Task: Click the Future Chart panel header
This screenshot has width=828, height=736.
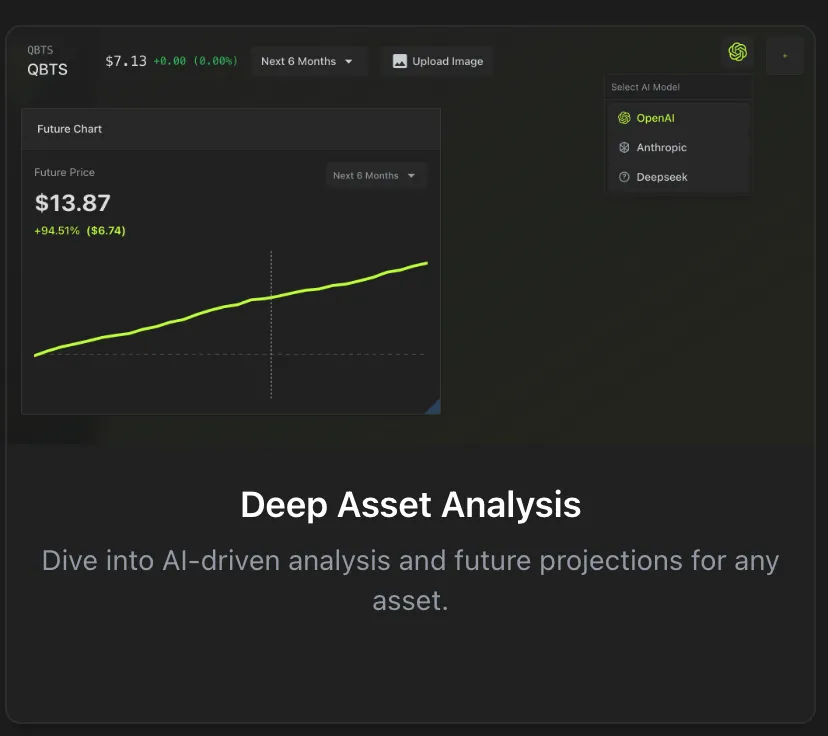Action: tap(231, 129)
